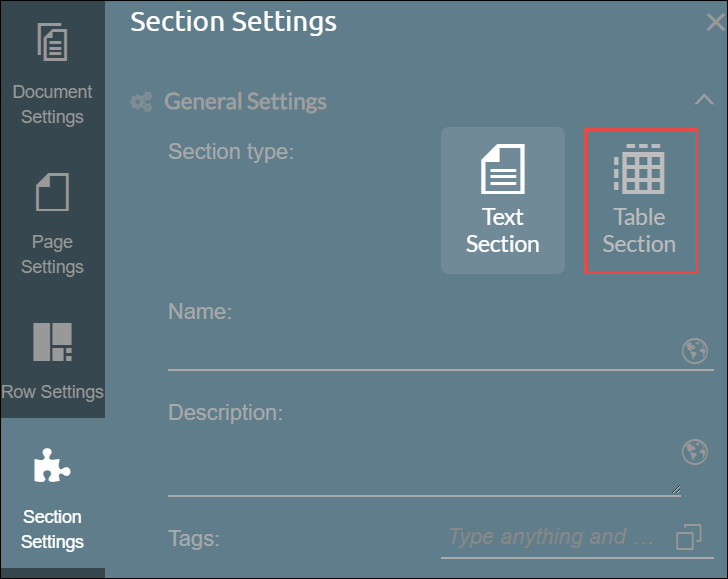Screen dimensions: 728x579
Task: Click the globe icon in the Description field
Action: (x=695, y=452)
